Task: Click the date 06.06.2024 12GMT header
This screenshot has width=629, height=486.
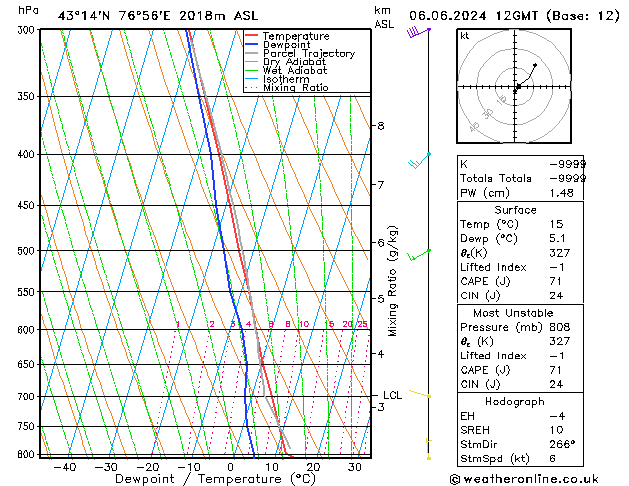Action: pyautogui.click(x=514, y=16)
